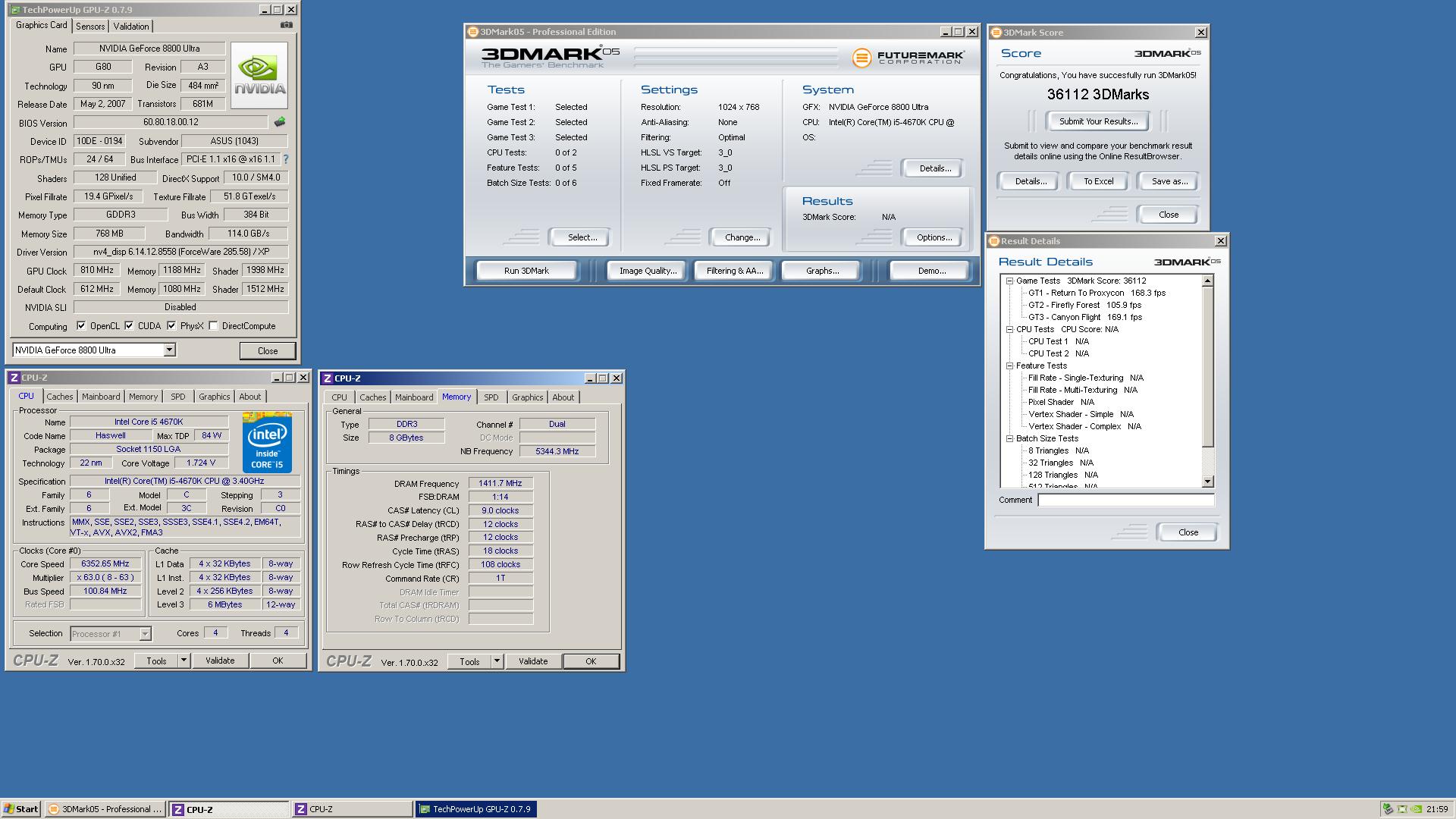1456x819 pixels.
Task: Click the Result Details vertical scrollbar
Action: point(1208,381)
